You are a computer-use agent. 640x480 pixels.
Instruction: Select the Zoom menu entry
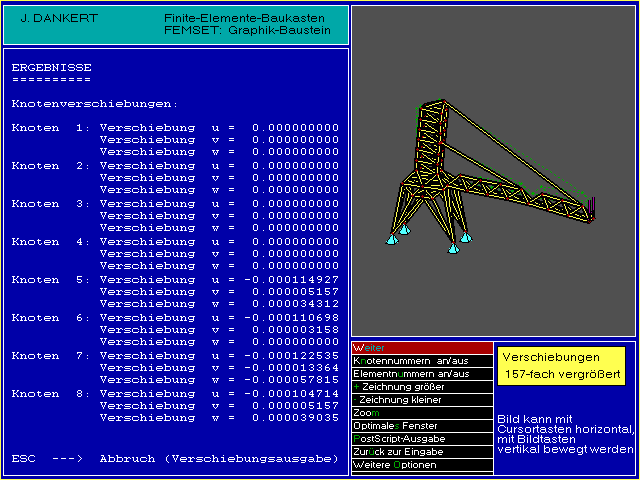[422, 412]
